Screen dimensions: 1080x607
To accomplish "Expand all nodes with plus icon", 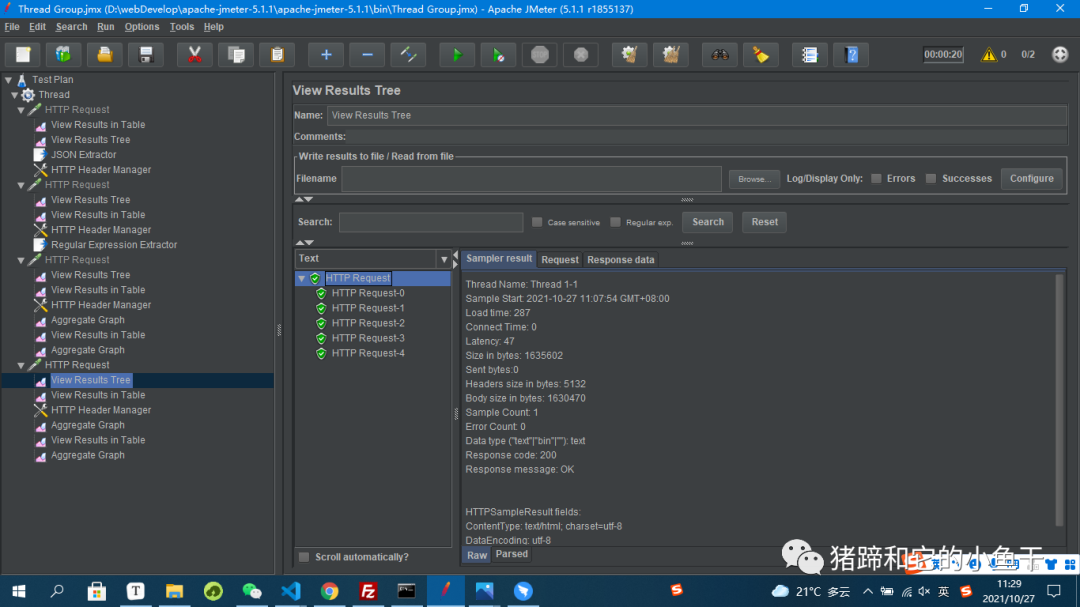I will click(326, 54).
